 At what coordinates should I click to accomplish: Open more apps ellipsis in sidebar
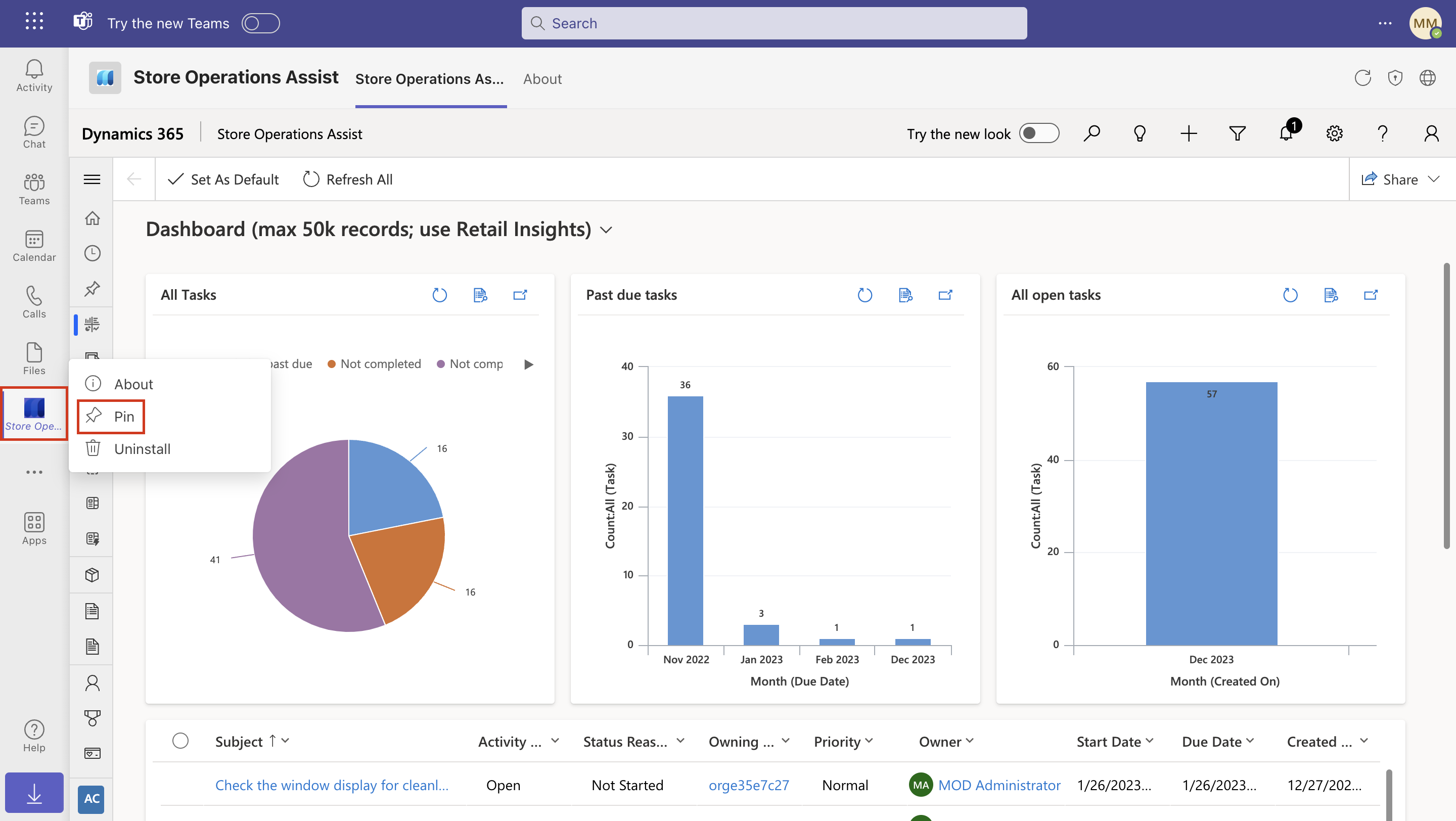coord(34,472)
